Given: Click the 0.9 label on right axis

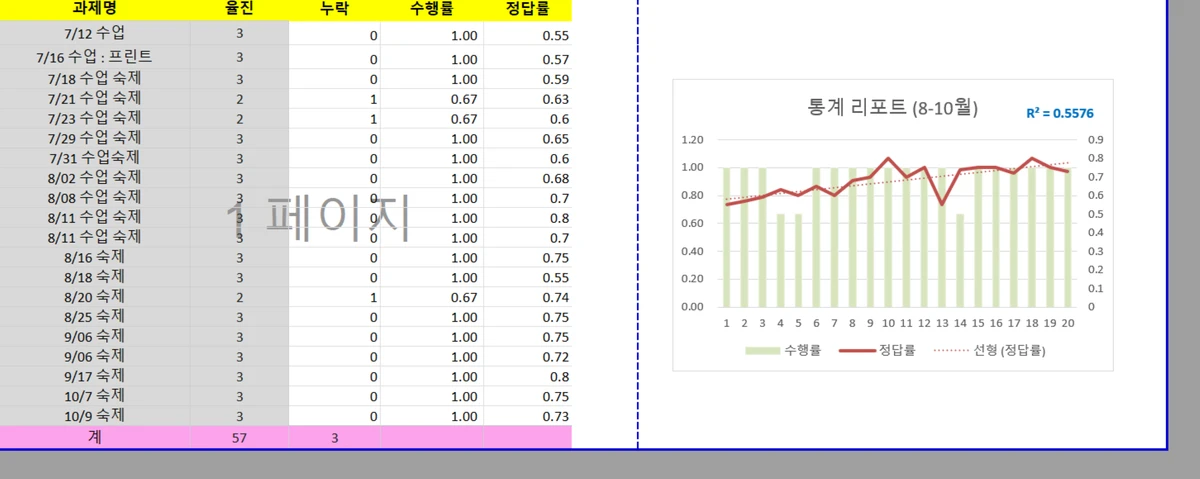Looking at the screenshot, I should click(1097, 140).
